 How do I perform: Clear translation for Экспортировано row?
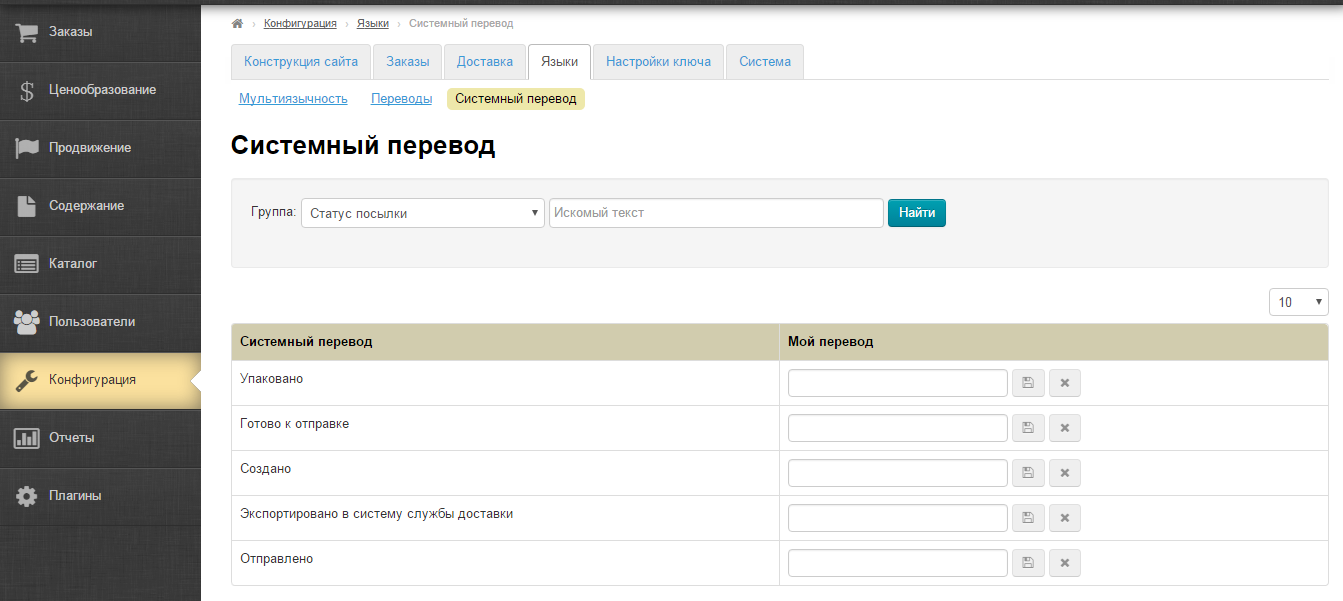coord(1065,518)
